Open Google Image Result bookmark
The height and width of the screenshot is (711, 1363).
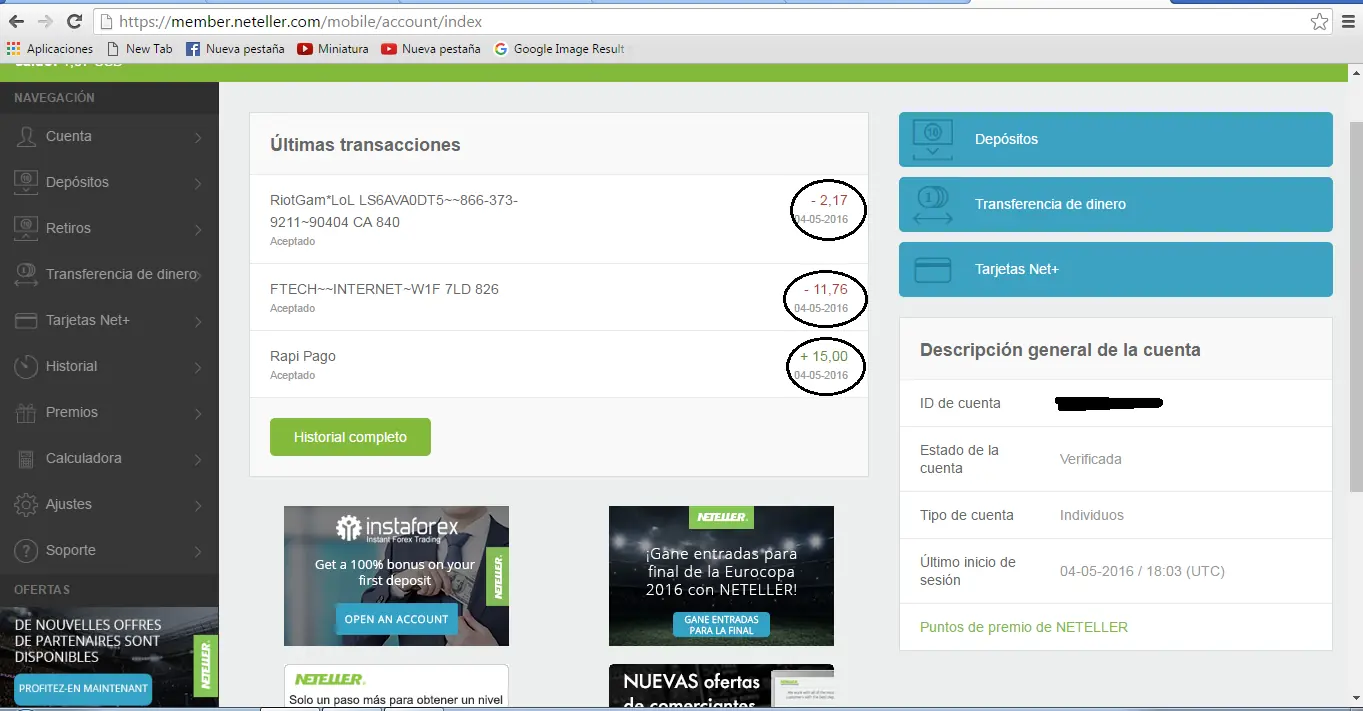tap(559, 48)
